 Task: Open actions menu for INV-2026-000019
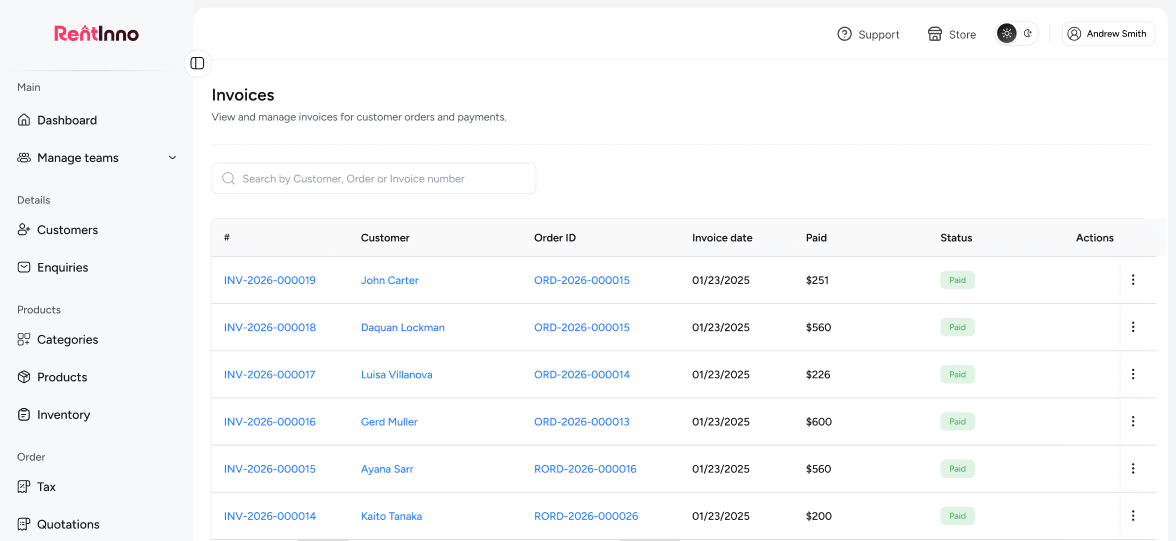coord(1132,280)
